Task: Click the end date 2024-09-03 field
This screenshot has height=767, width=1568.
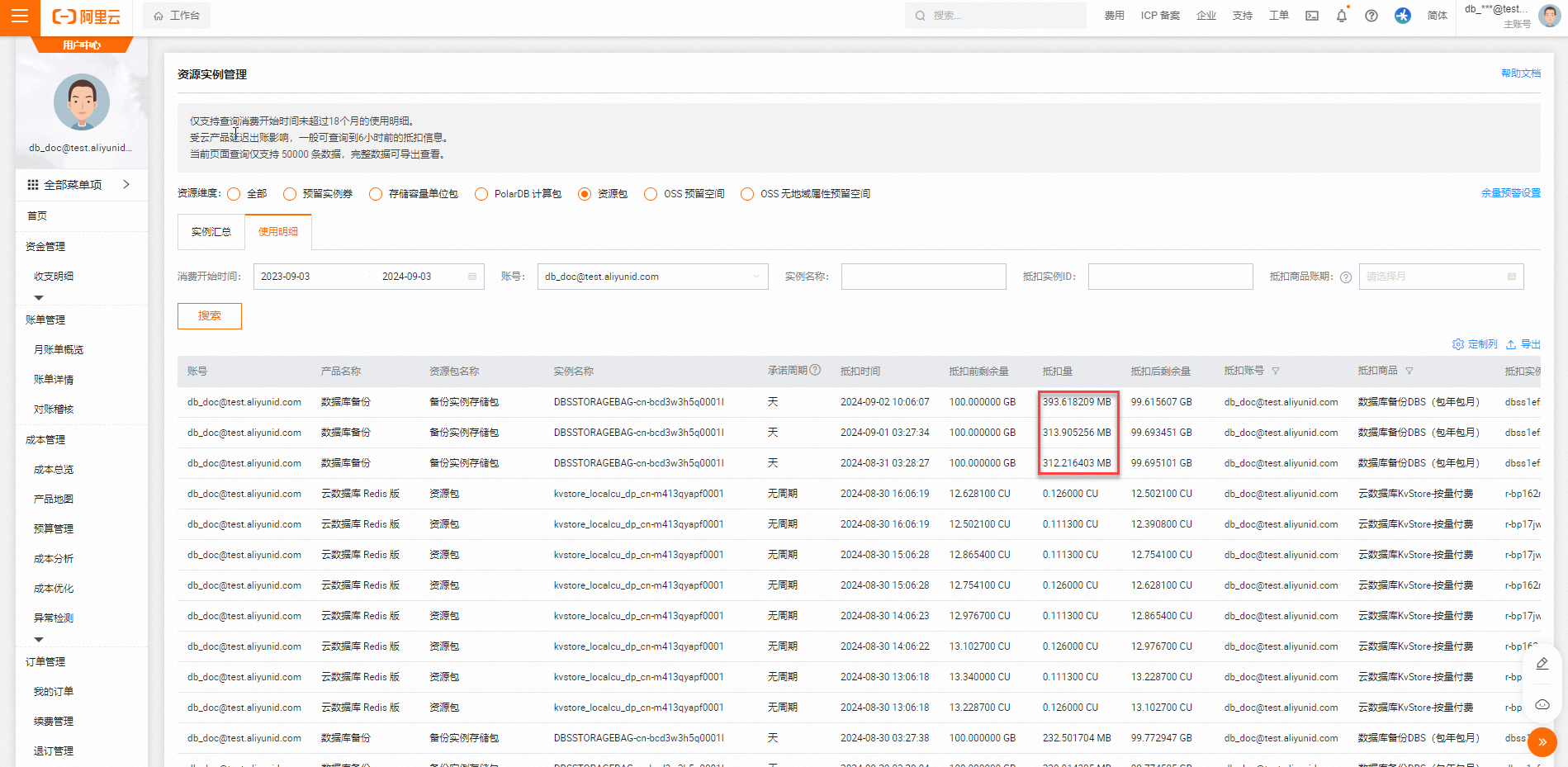Action: [x=407, y=277]
